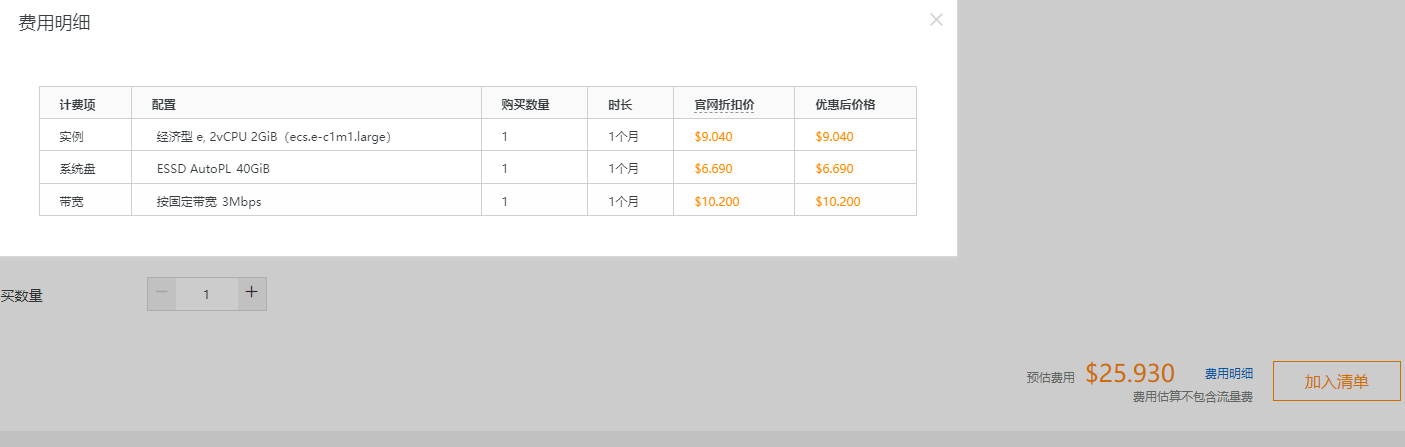Click the 费用估算不包含流量费 note
1405x447 pixels.
coord(1192,396)
